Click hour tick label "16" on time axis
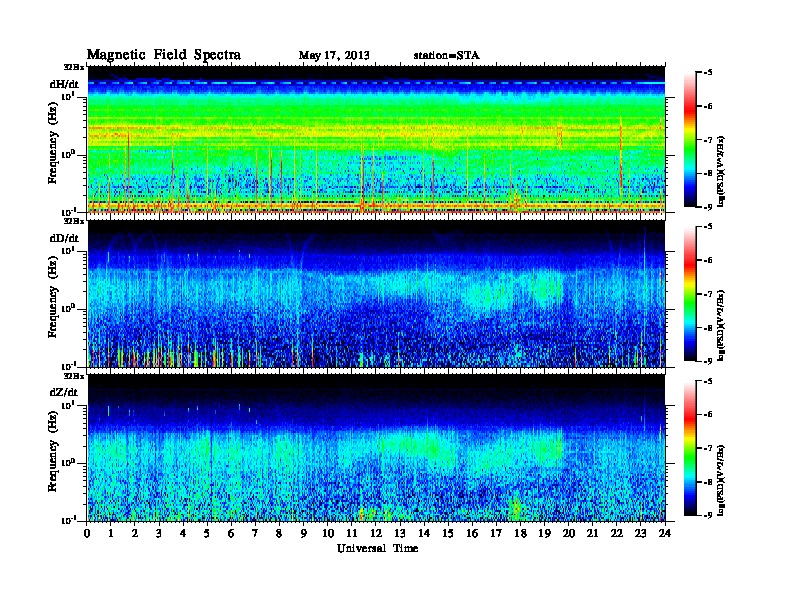The height and width of the screenshot is (612, 792). point(472,533)
